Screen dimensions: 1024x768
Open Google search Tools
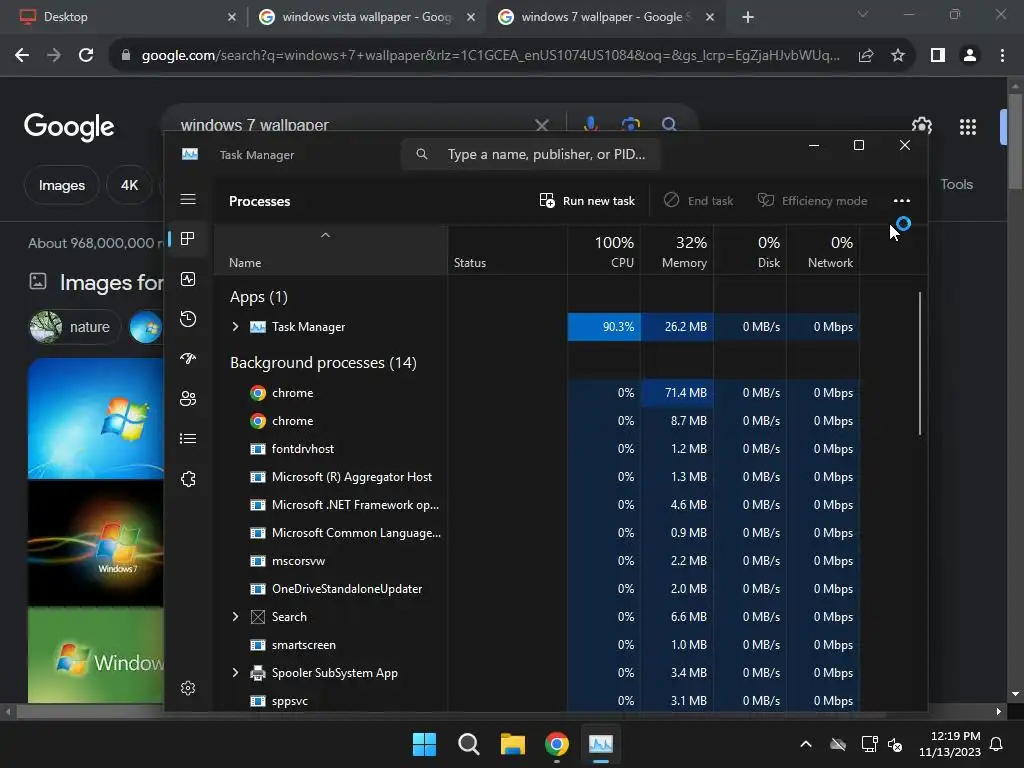pos(957,185)
